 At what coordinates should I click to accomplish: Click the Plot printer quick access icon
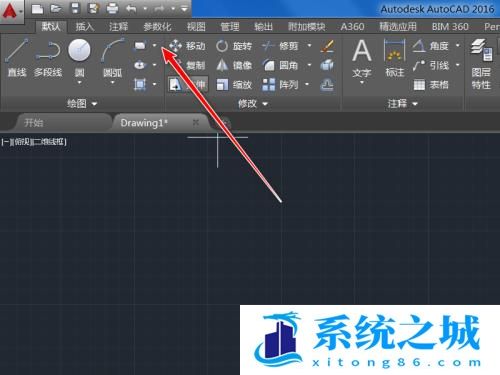point(113,9)
